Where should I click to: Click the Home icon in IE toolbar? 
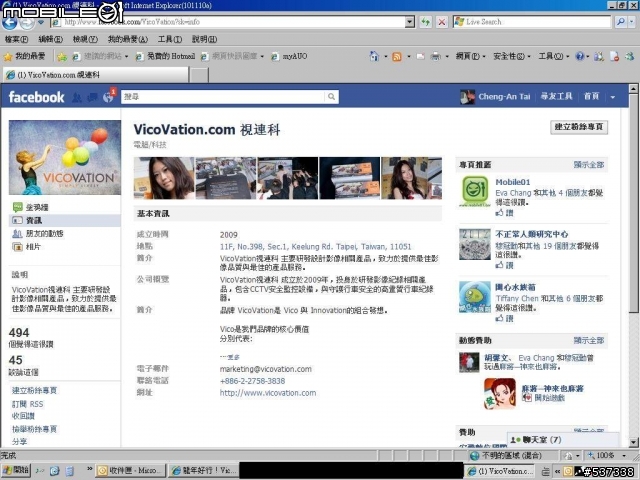(x=374, y=56)
